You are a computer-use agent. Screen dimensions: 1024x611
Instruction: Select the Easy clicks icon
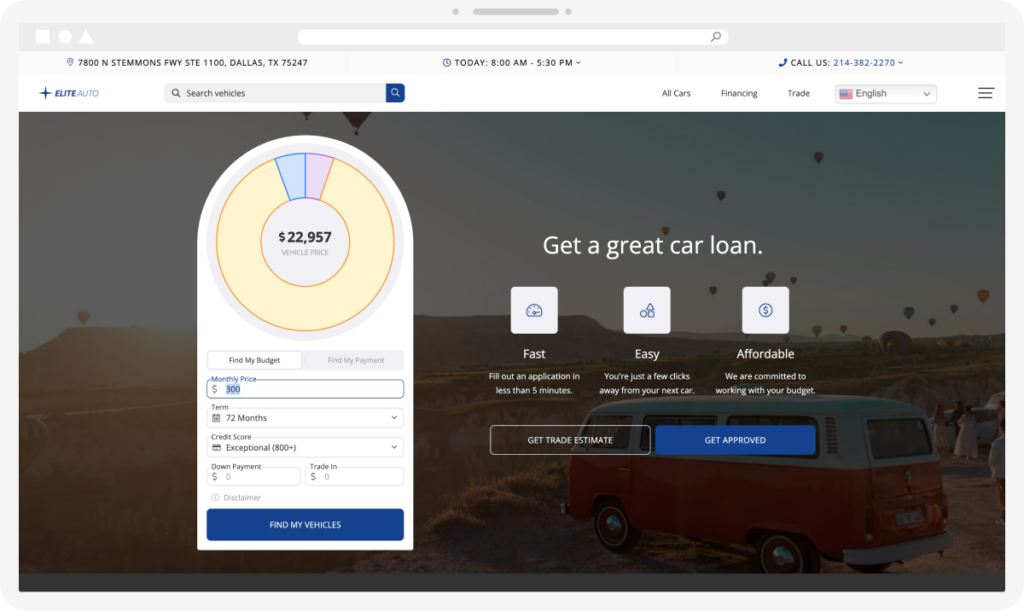647,310
